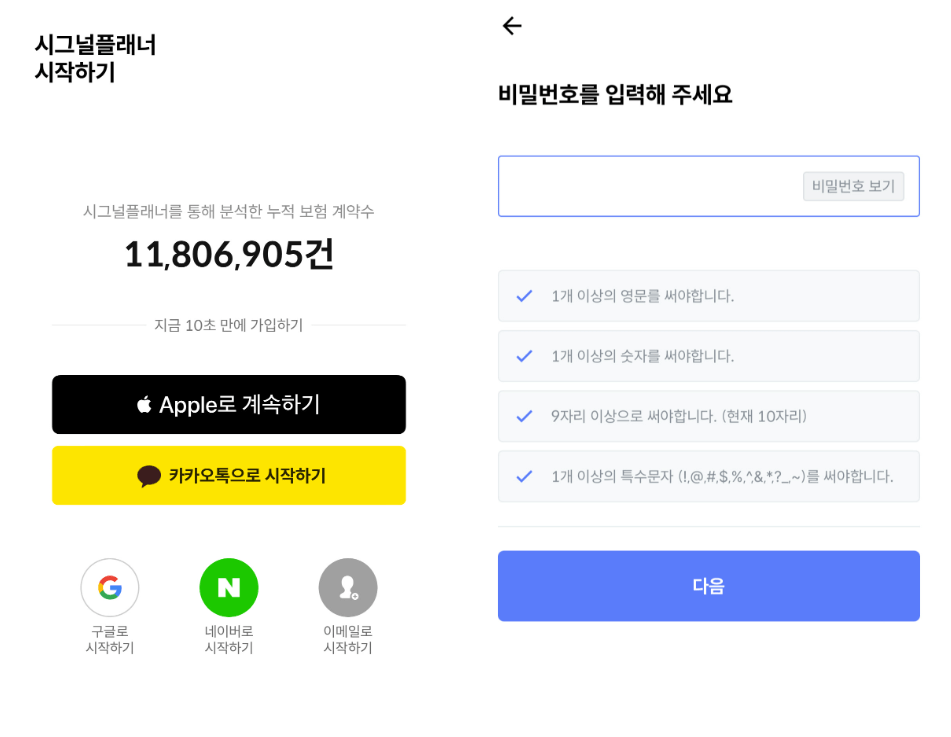Click the Apple logo on the black button
The image size is (951, 737).
click(x=144, y=404)
